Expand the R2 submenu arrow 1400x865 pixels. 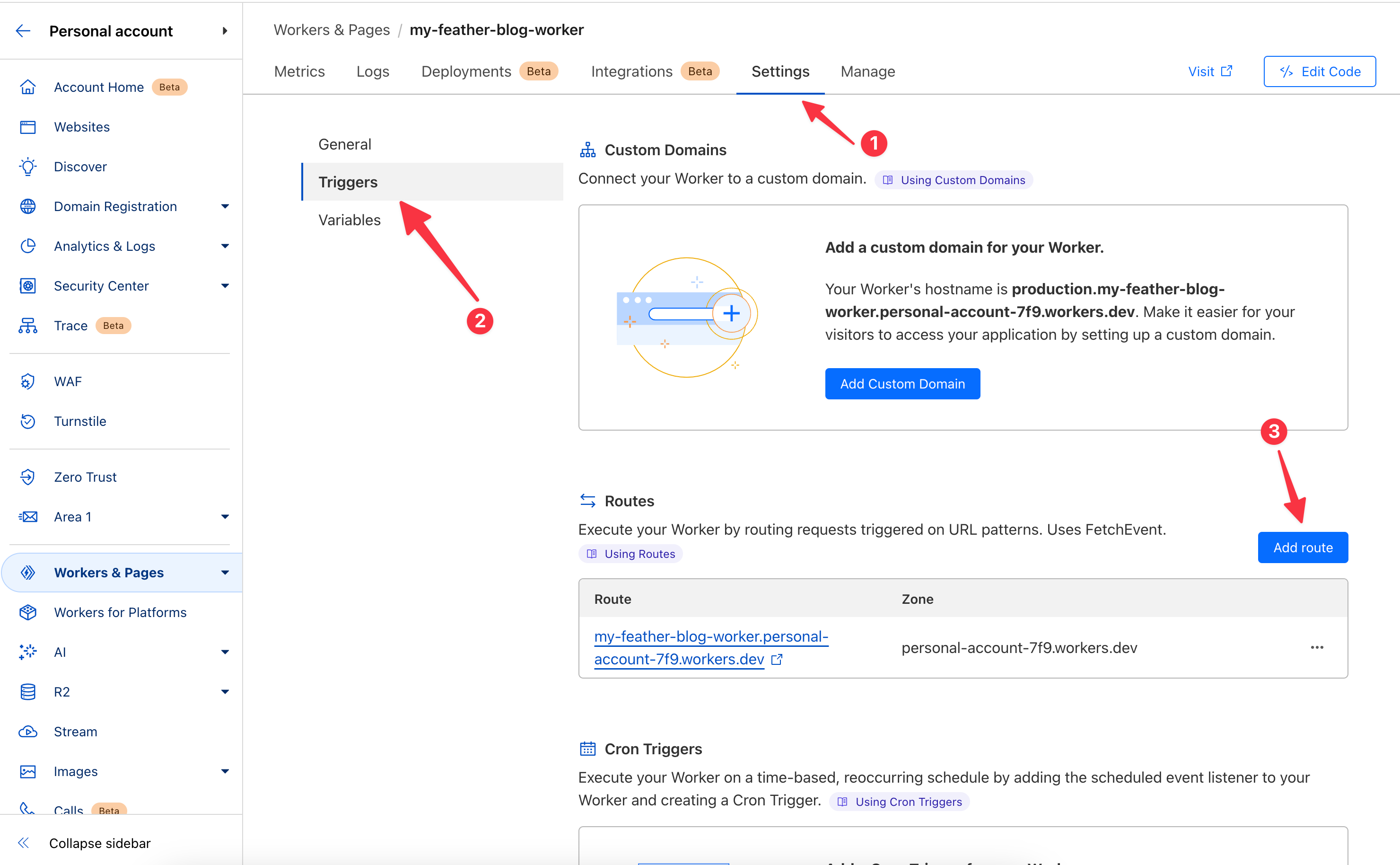click(x=225, y=692)
